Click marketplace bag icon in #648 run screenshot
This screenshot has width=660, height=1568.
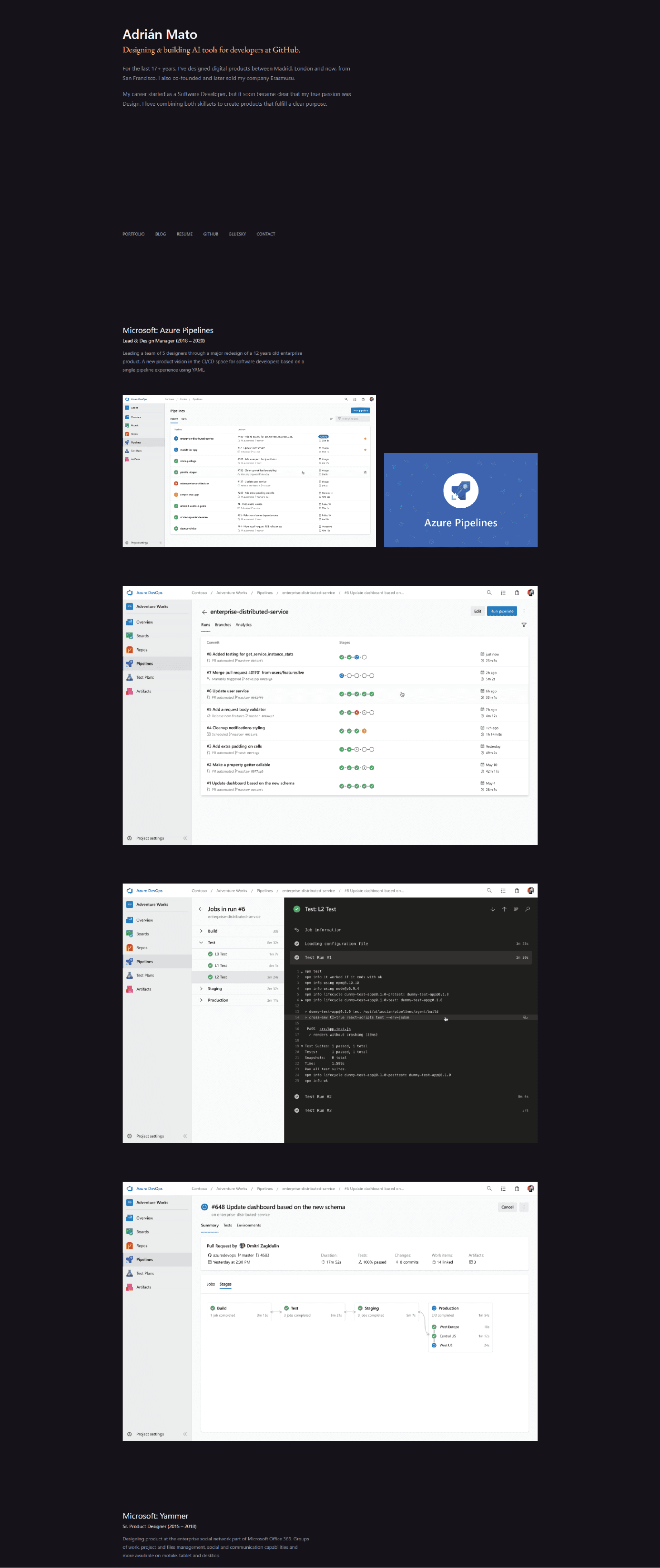pos(517,1188)
